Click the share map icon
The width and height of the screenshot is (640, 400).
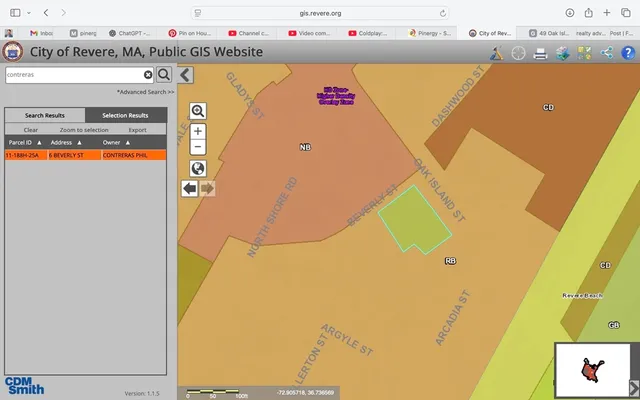[607, 53]
